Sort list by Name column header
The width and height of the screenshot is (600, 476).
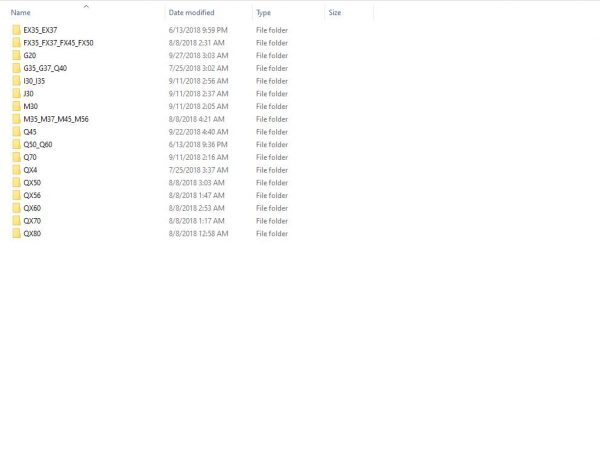coord(21,13)
